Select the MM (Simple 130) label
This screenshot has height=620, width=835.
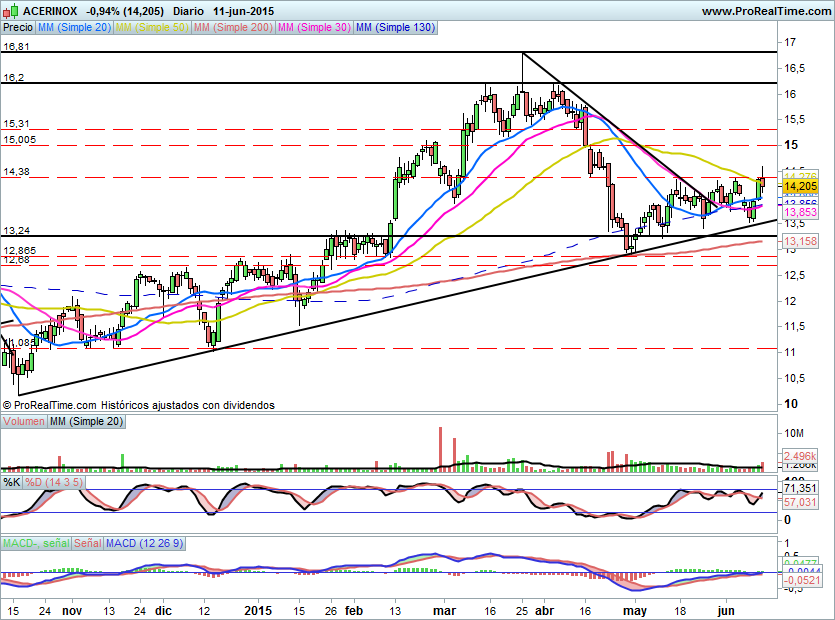tap(395, 28)
